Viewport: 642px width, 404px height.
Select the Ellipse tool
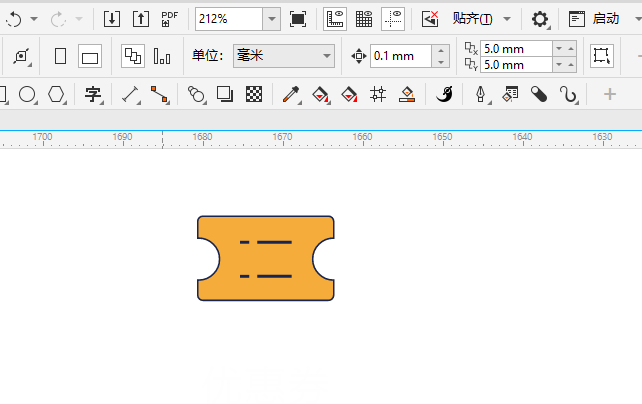pyautogui.click(x=27, y=95)
